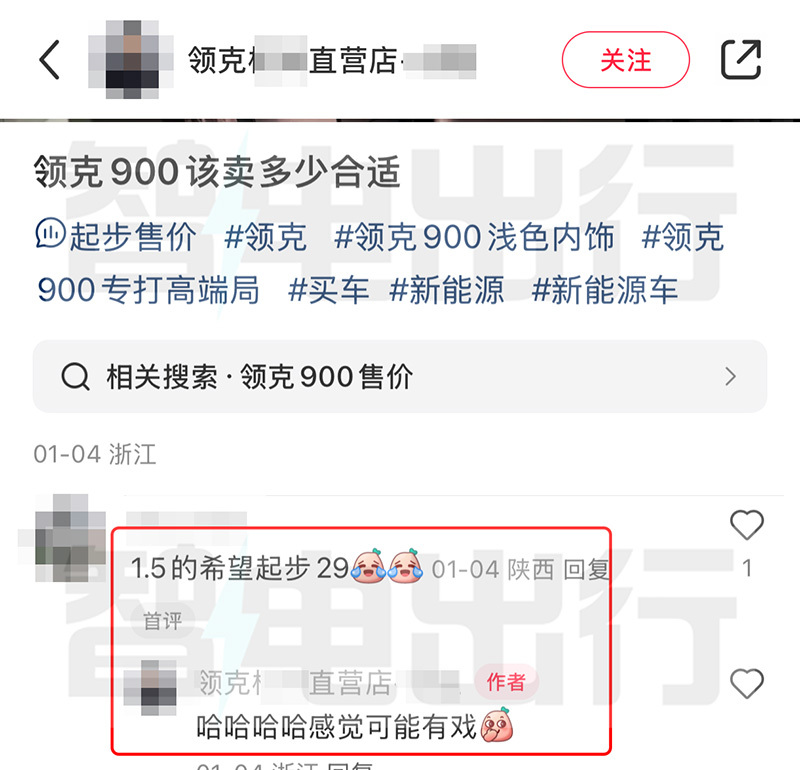Image resolution: width=800 pixels, height=770 pixels.
Task: Tap the back arrow icon
Action: pos(49,60)
